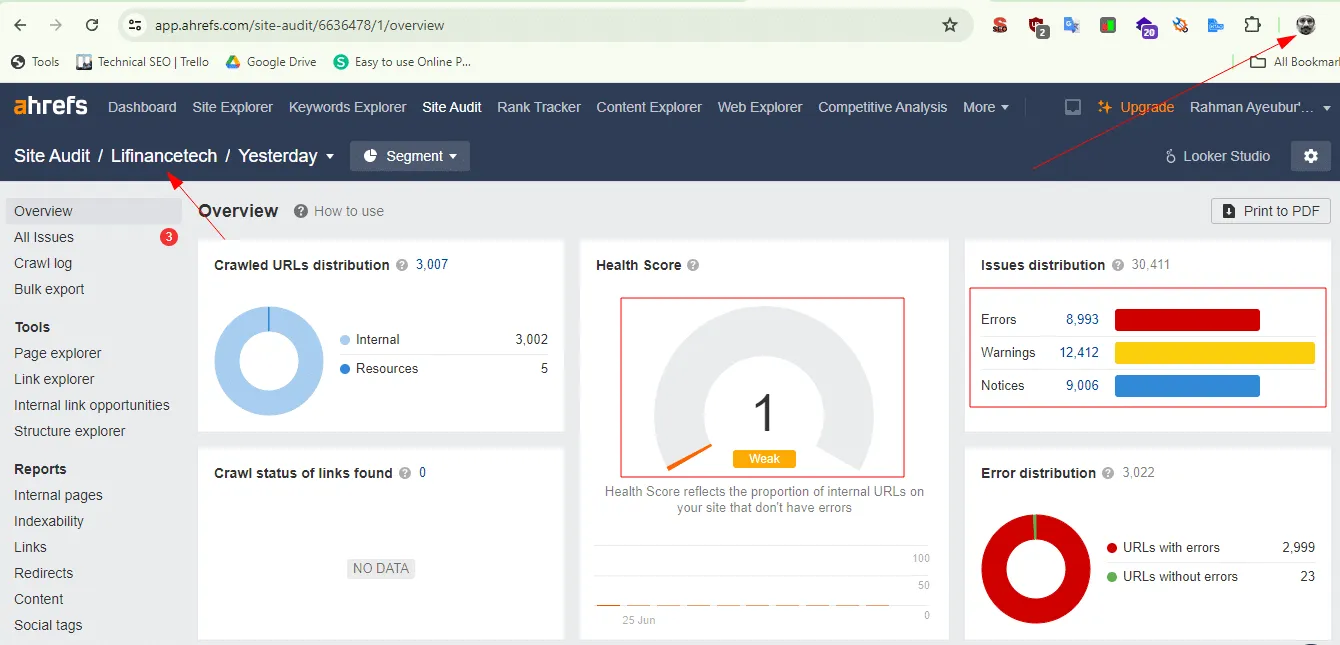This screenshot has height=645, width=1340.
Task: Expand the Yesterday crawl dropdown
Action: pyautogui.click(x=286, y=156)
